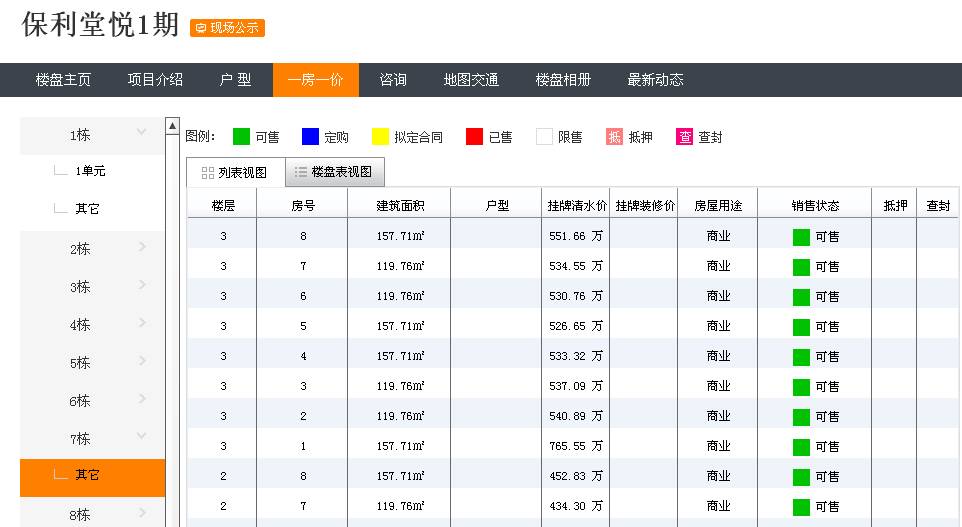Switch to 楼盘表视图 tab
Screen dimensions: 962x527
[335, 173]
